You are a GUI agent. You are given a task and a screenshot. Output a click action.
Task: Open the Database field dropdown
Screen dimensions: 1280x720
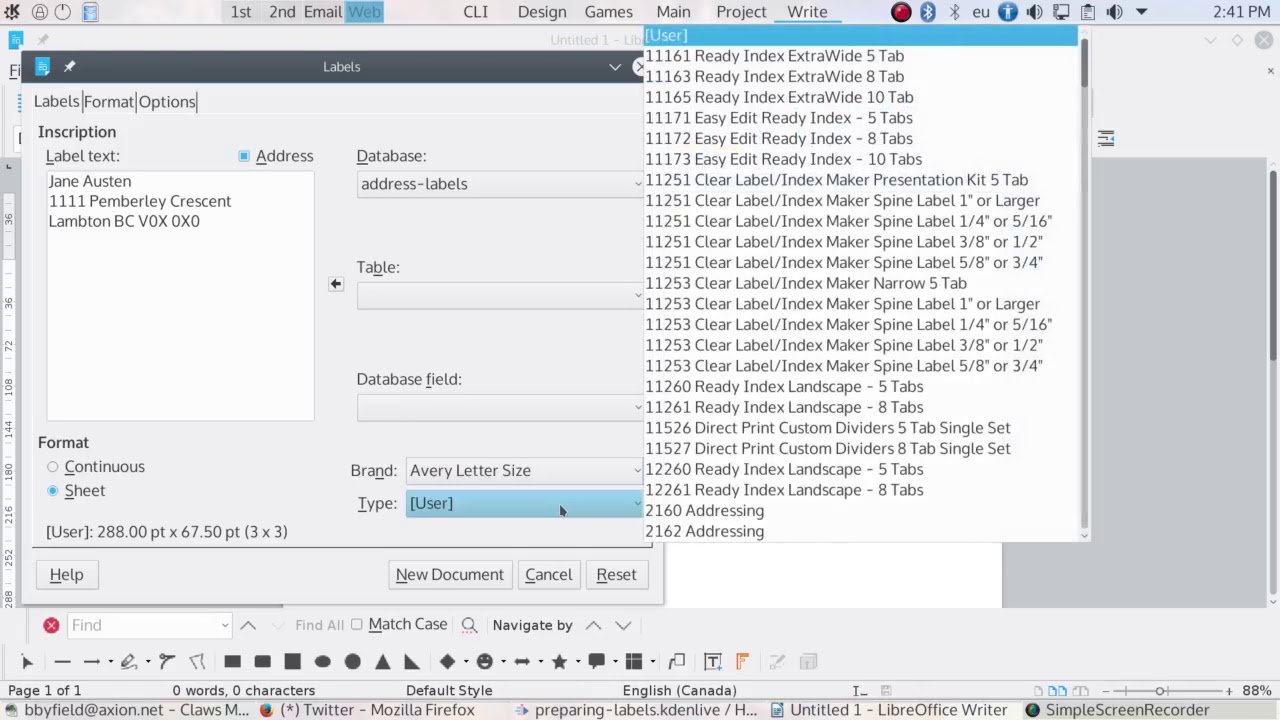pos(499,408)
